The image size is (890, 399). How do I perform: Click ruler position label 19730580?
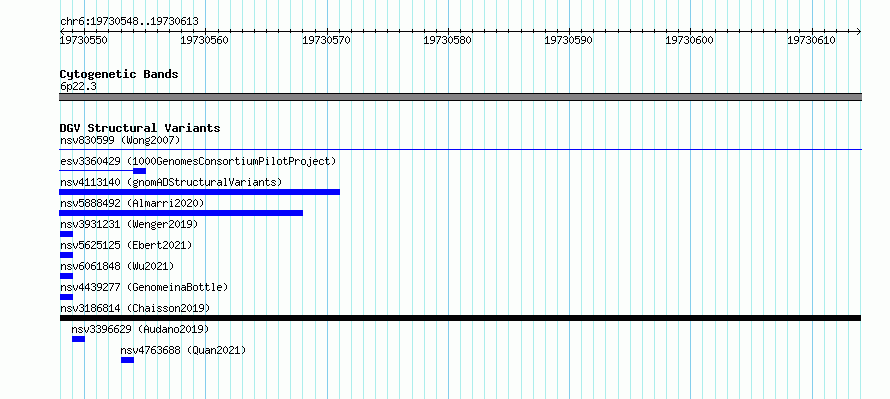click(448, 40)
